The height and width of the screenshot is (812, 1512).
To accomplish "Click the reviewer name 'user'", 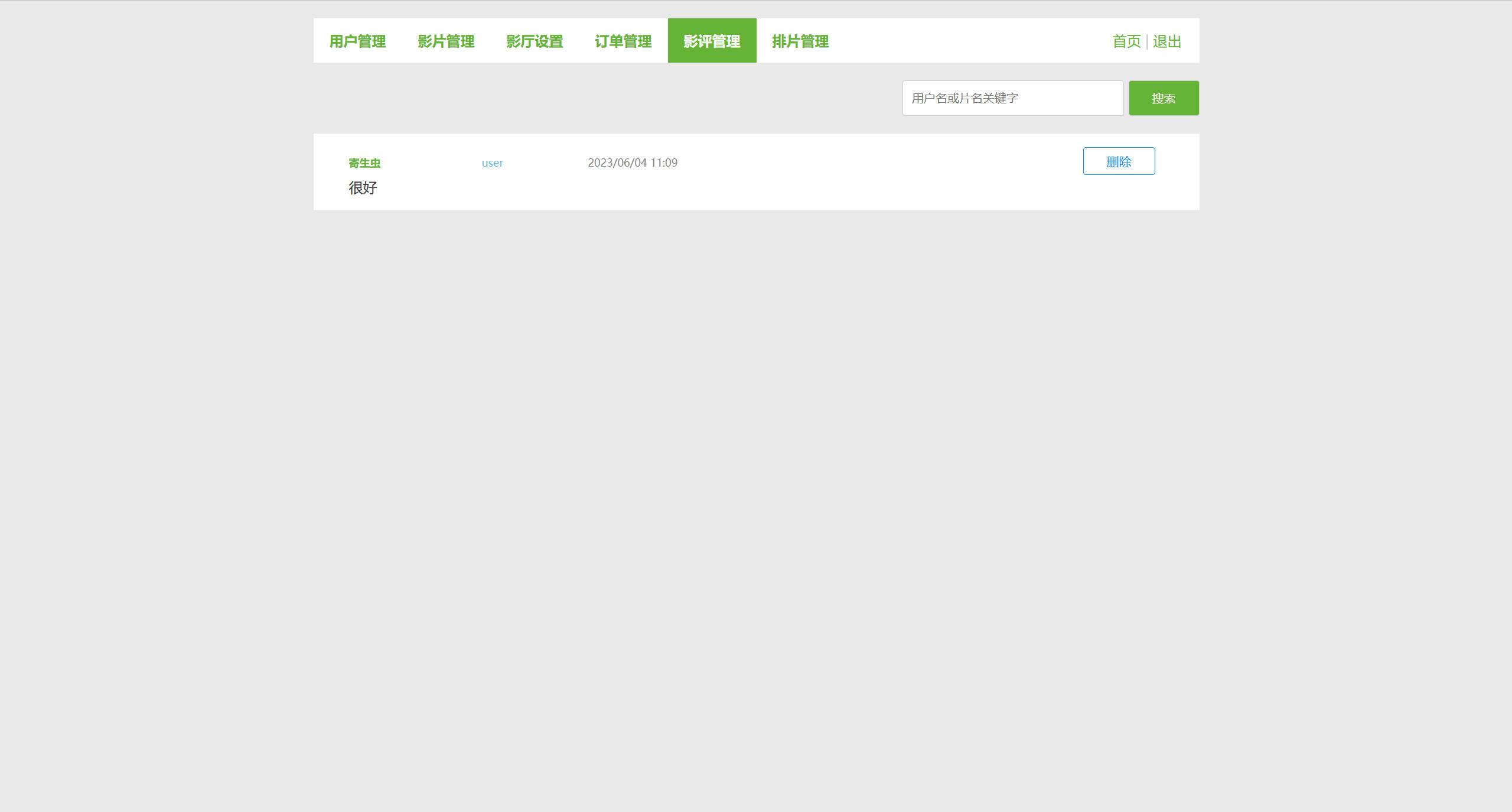I will point(492,163).
